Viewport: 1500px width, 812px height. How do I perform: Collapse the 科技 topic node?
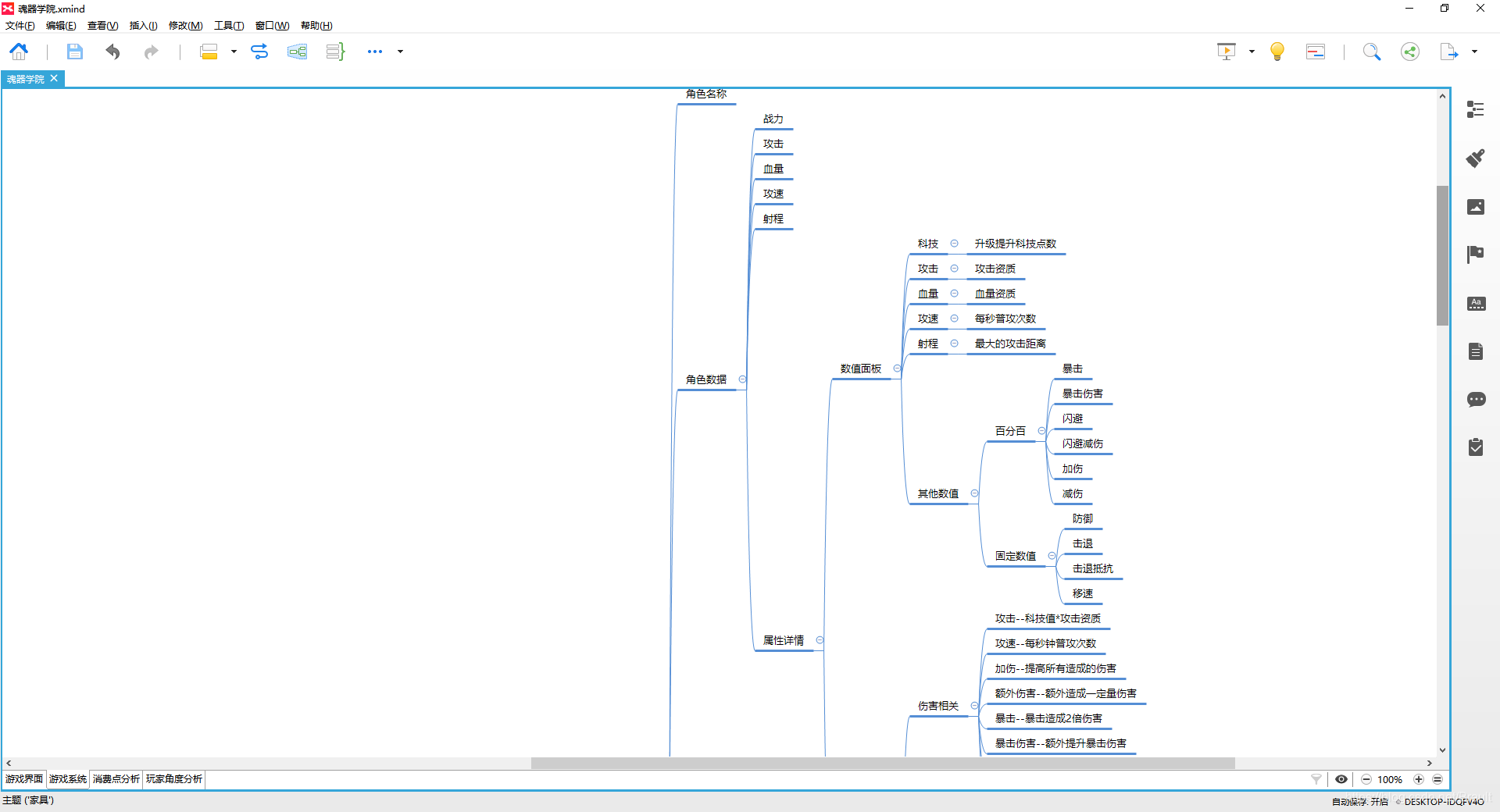pos(954,244)
